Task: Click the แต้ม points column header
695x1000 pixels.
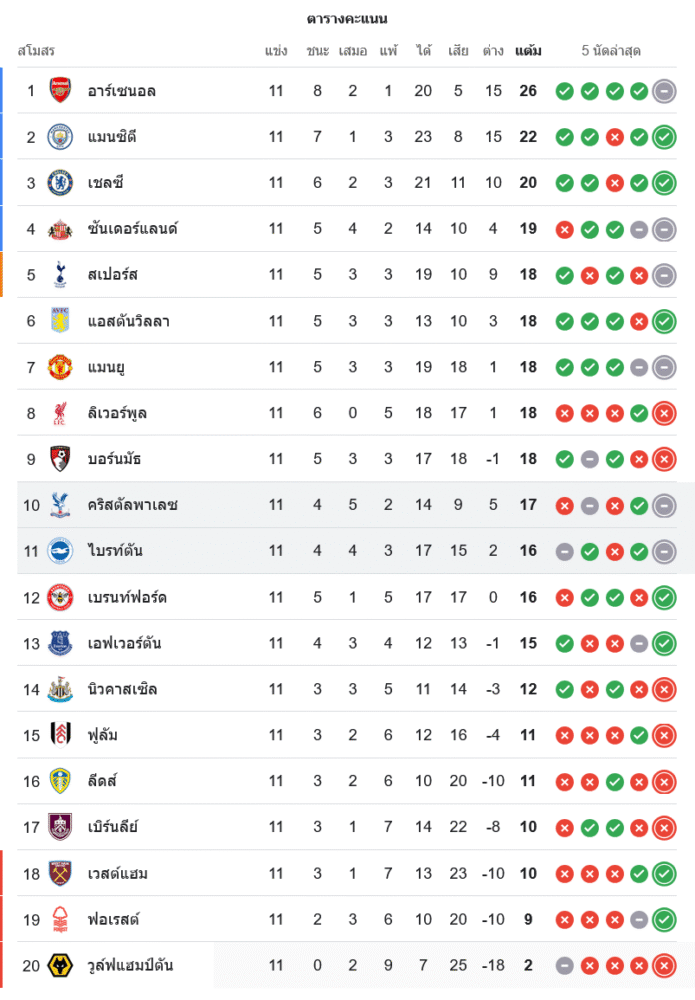Action: click(x=528, y=51)
